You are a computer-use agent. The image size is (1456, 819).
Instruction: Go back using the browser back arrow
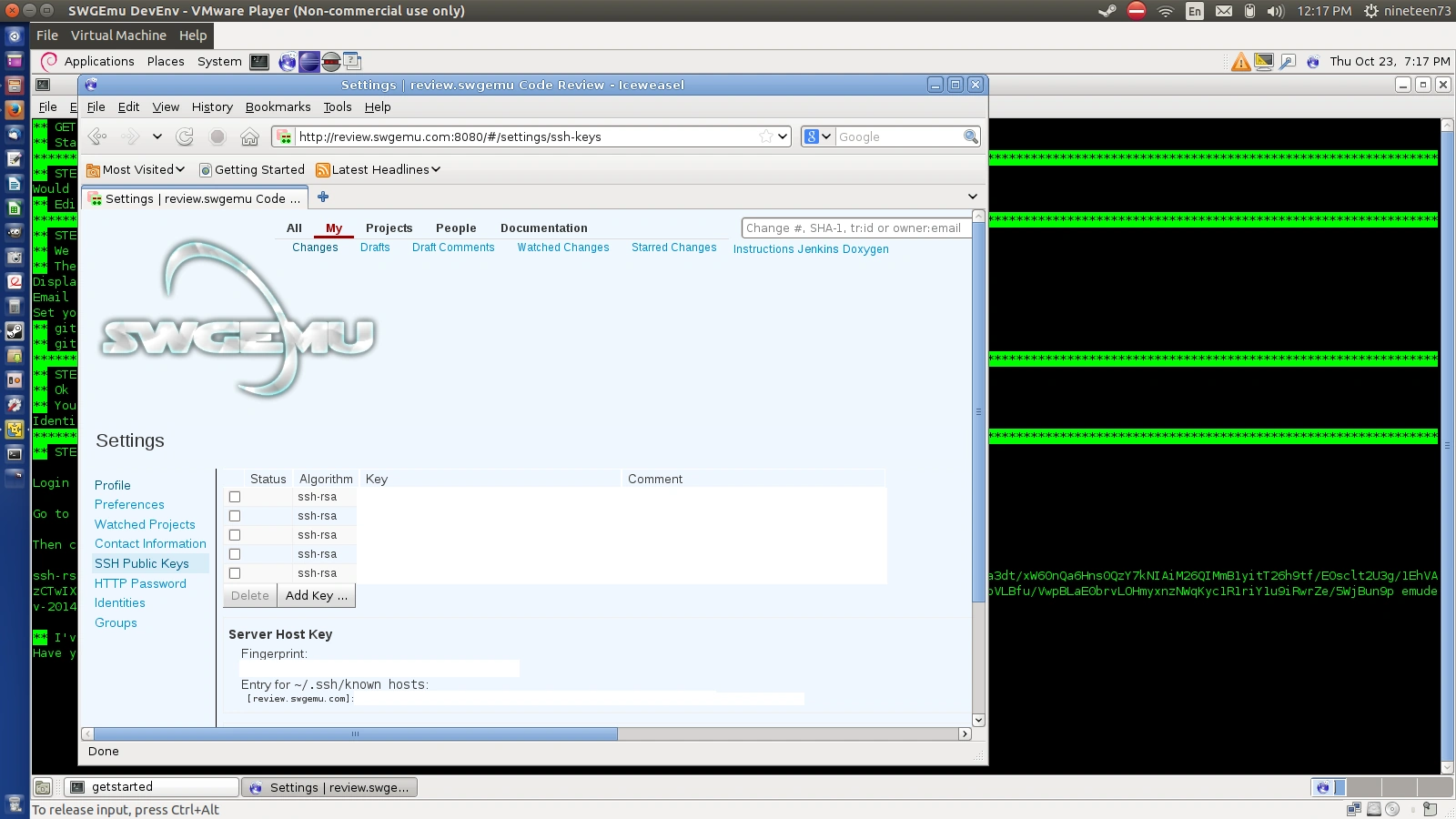point(97,136)
